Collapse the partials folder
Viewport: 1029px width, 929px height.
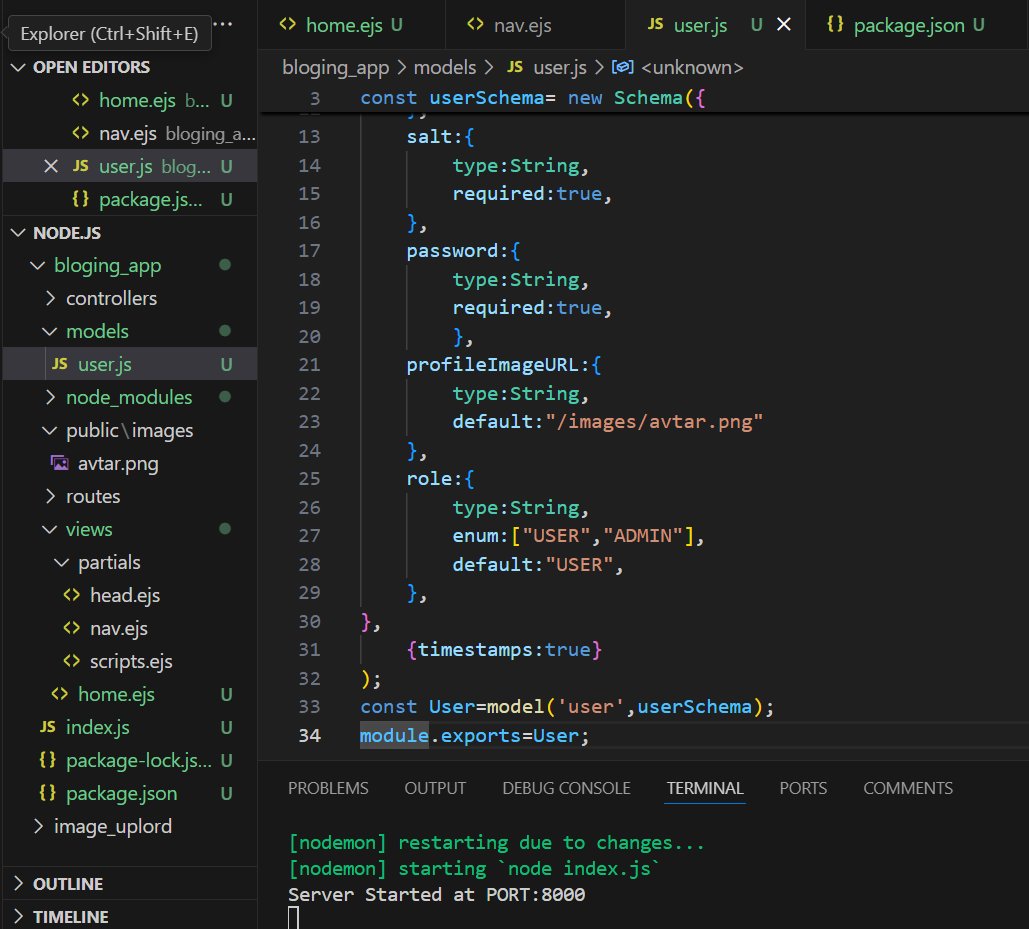coord(62,562)
